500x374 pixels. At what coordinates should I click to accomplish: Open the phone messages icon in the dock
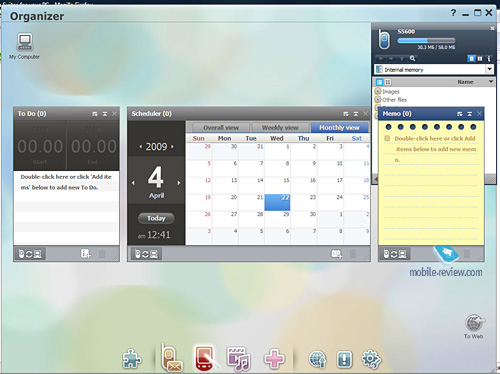172,358
